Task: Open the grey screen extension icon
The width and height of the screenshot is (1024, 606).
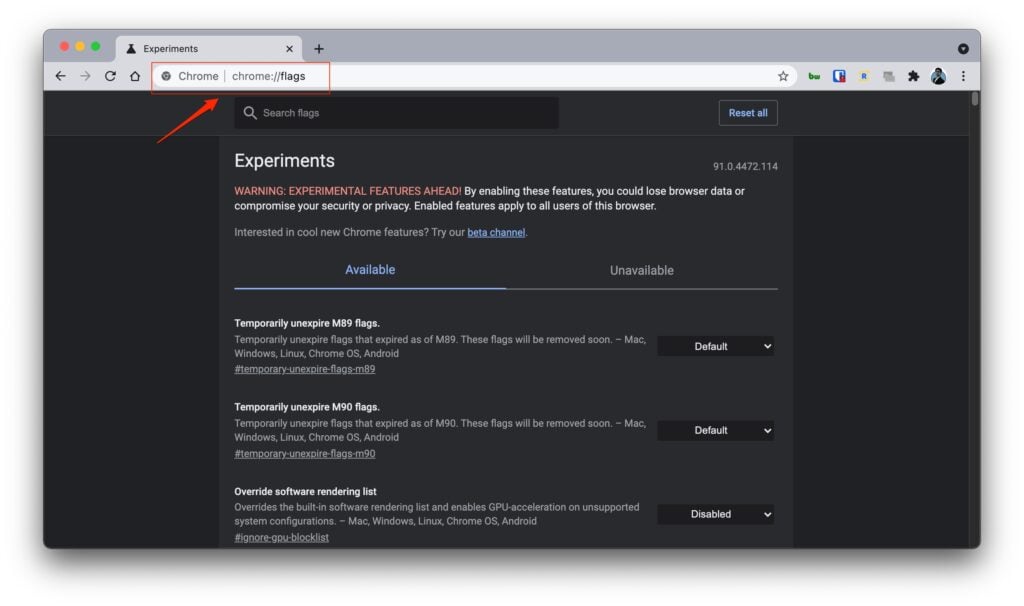Action: pyautogui.click(x=889, y=76)
